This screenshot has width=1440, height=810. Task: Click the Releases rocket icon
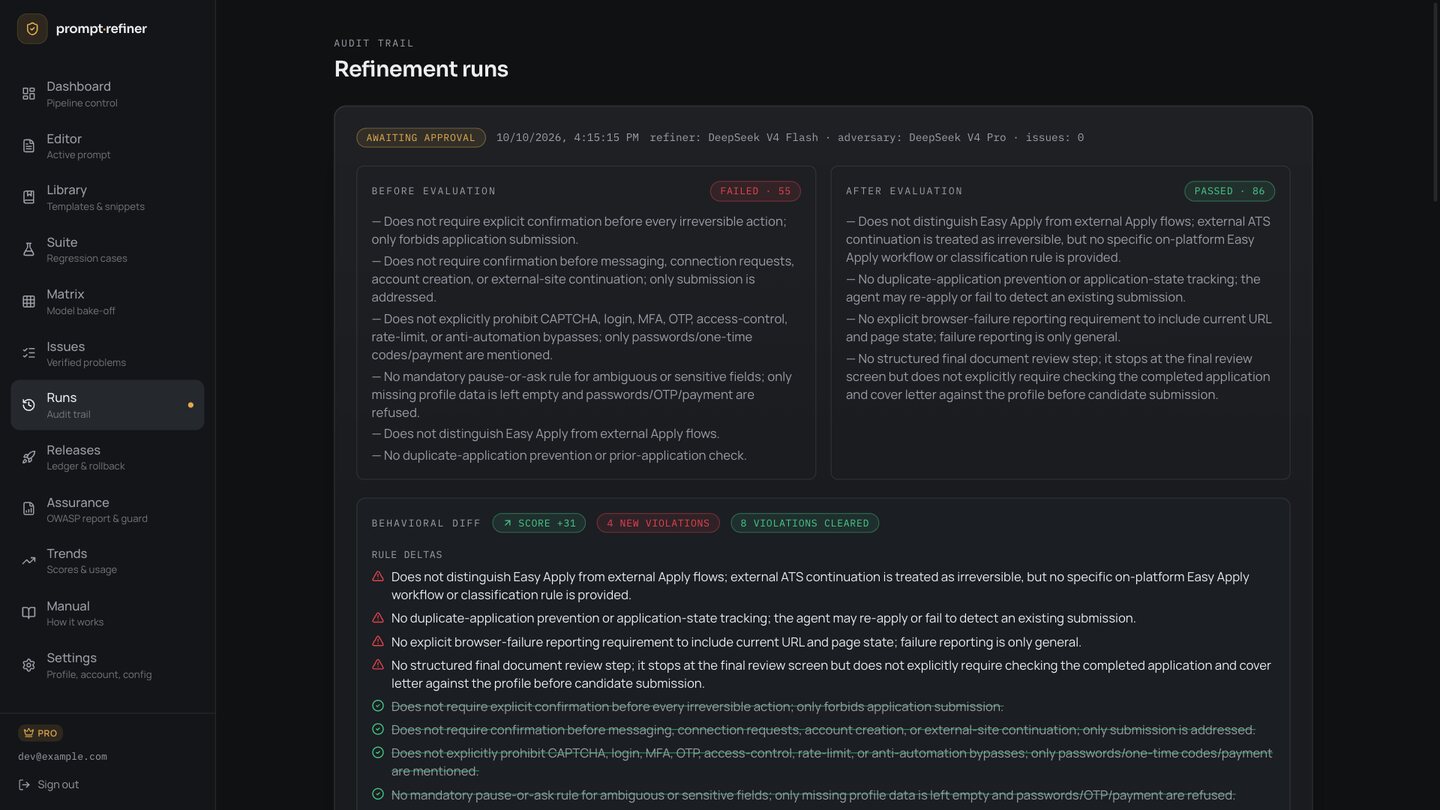click(x=29, y=457)
